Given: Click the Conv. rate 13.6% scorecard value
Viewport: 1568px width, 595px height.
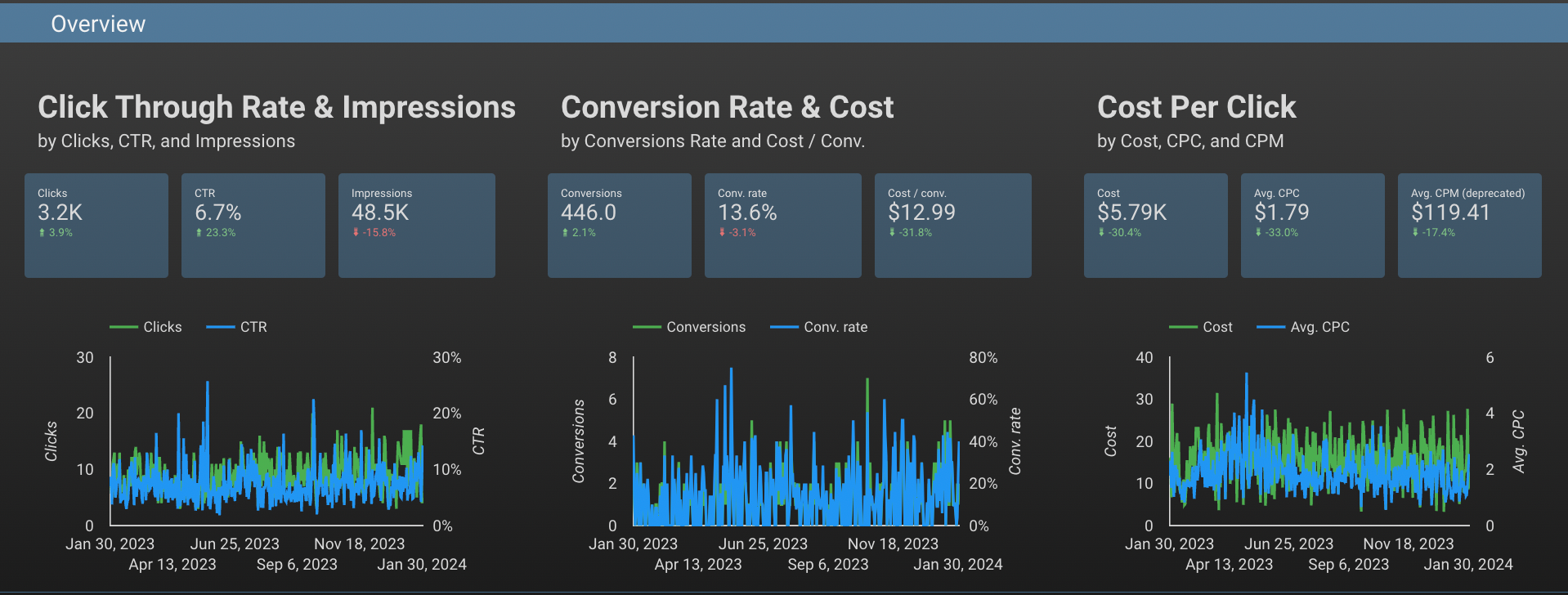Looking at the screenshot, I should (x=747, y=213).
